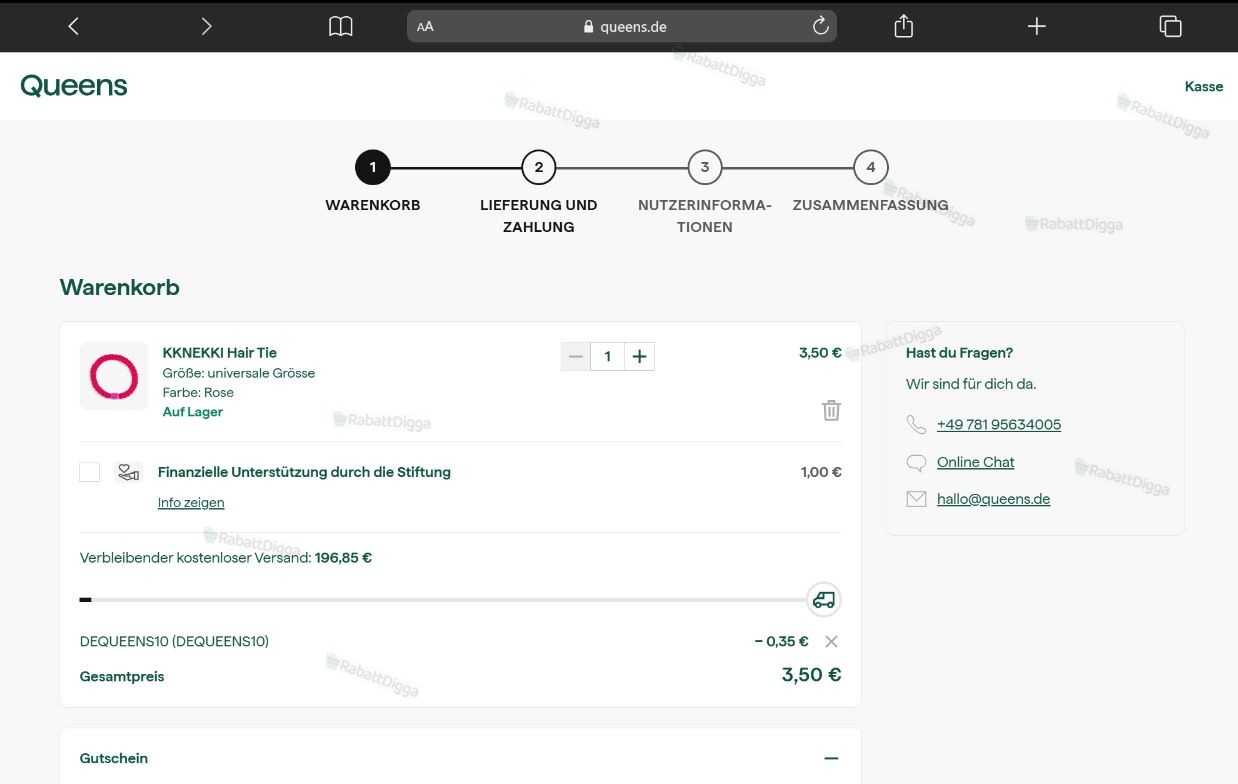The image size is (1238, 784).
Task: Click the Queens logo
Action: point(74,86)
